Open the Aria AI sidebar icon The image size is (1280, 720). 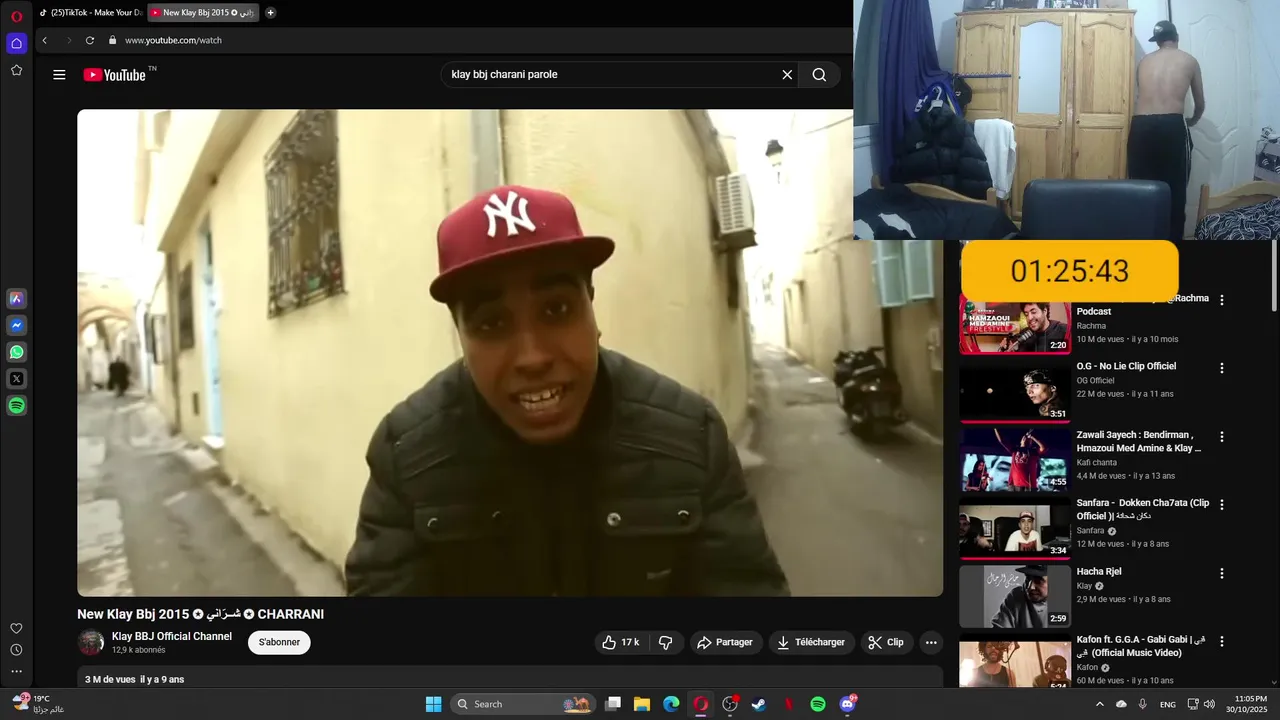[16, 298]
